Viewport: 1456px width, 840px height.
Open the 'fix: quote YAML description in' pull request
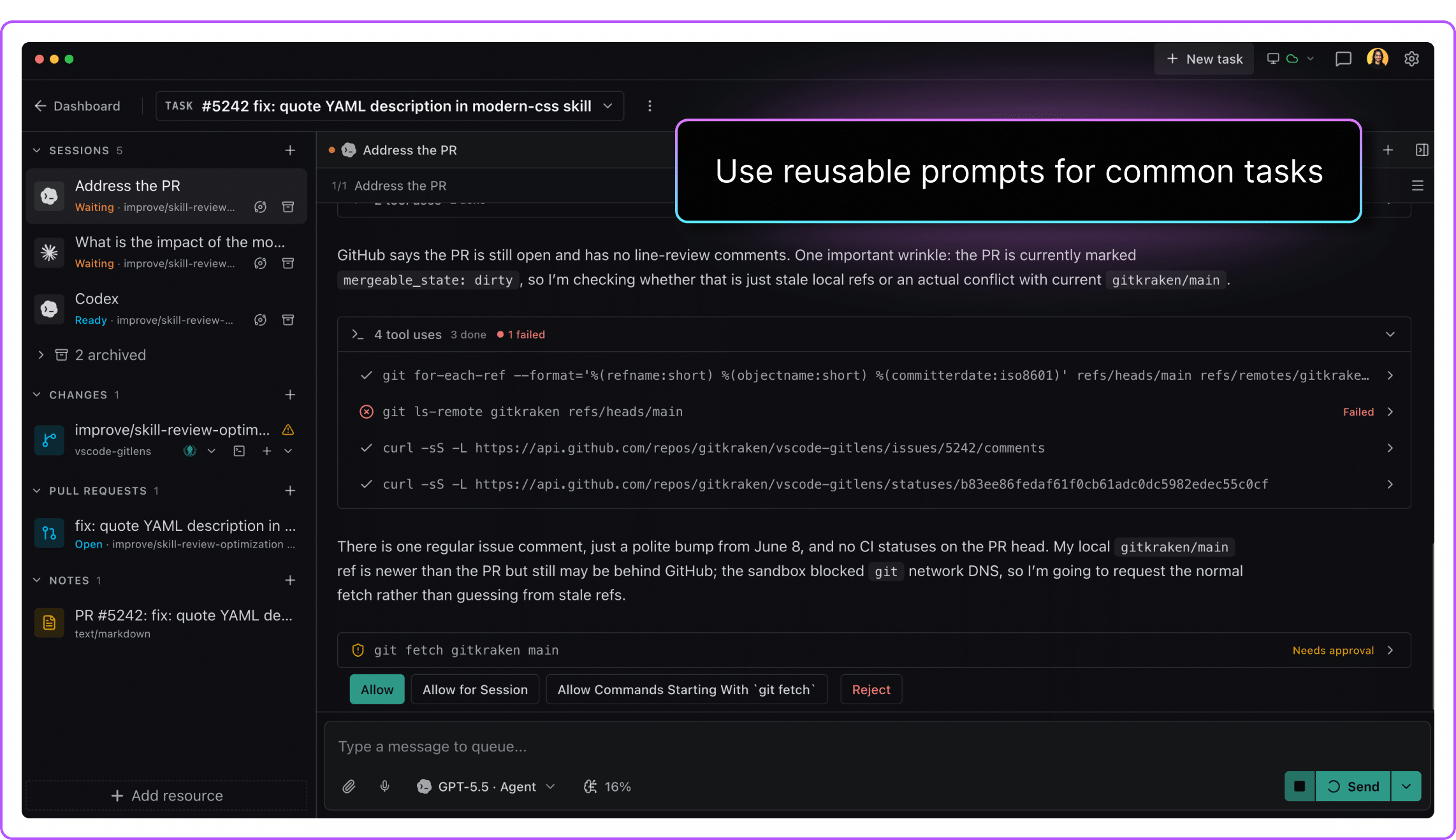click(166, 533)
